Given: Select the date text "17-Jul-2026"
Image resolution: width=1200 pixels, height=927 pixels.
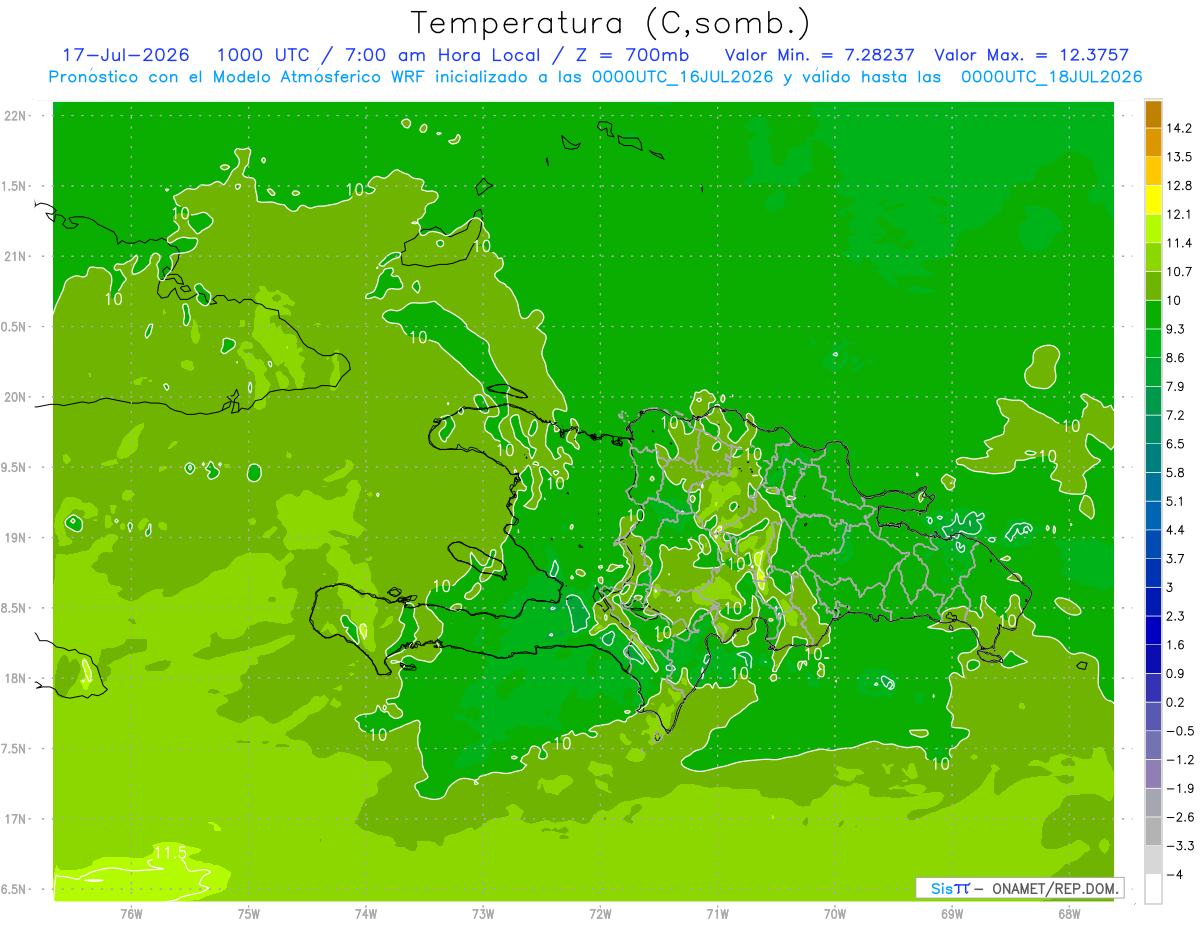Looking at the screenshot, I should click(x=126, y=55).
